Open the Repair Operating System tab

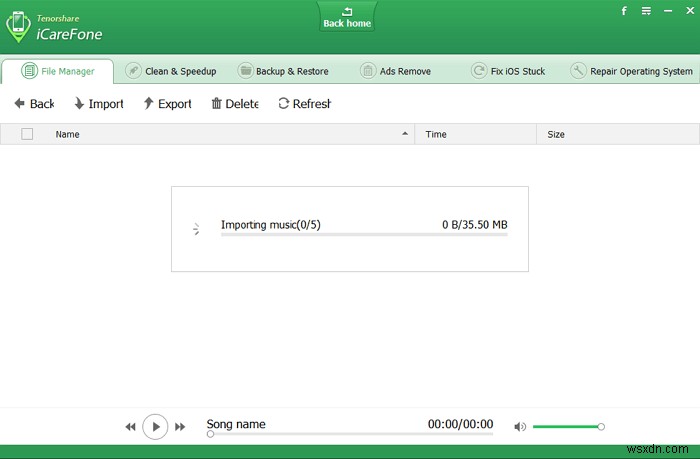[x=631, y=71]
